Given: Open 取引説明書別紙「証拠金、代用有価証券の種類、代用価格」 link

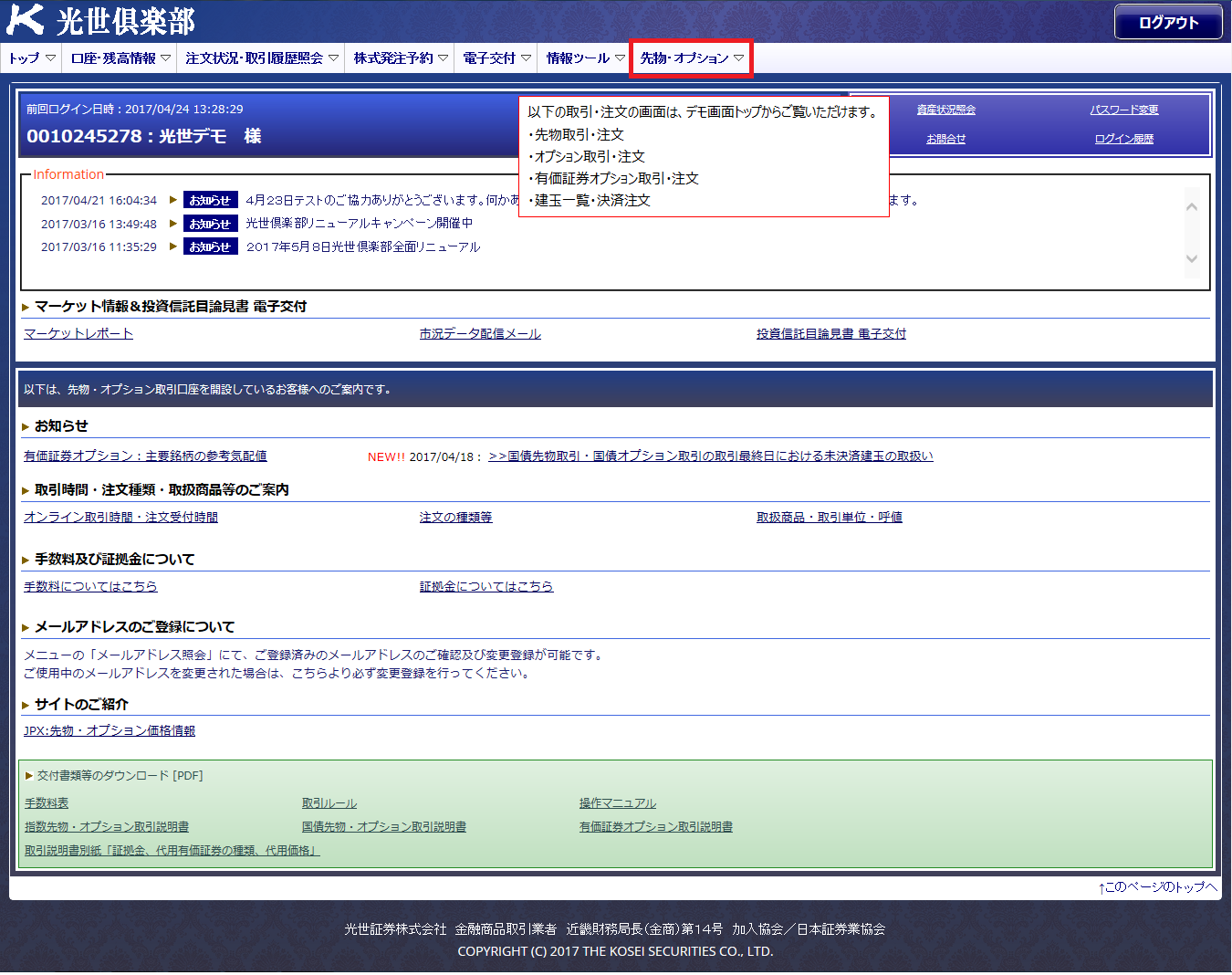Looking at the screenshot, I should point(172,851).
